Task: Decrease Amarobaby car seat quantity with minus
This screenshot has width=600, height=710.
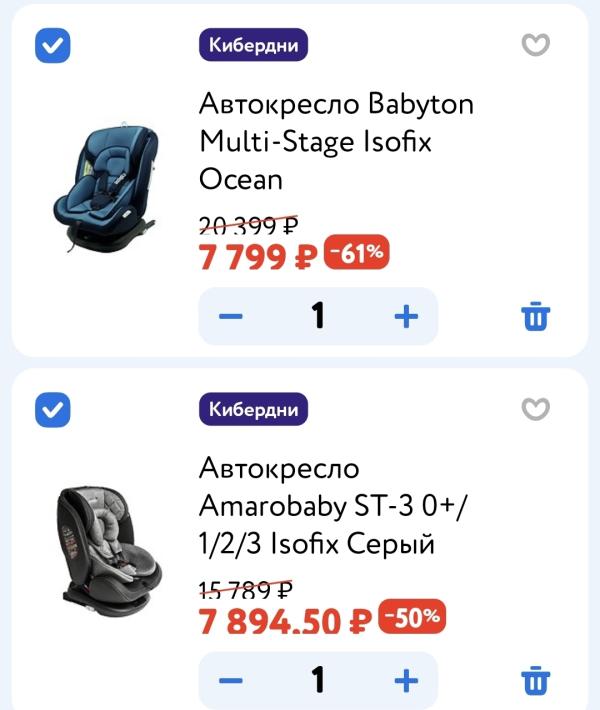Action: pyautogui.click(x=230, y=681)
